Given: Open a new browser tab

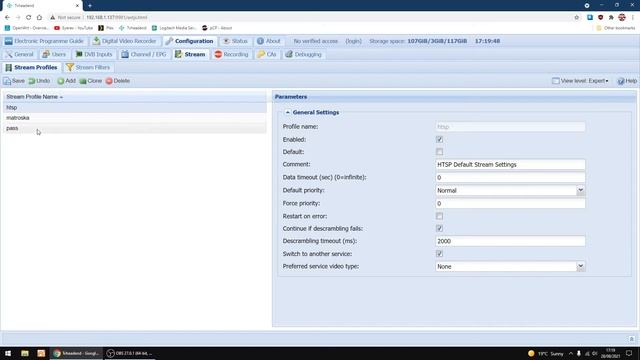Looking at the screenshot, I should coord(90,6).
